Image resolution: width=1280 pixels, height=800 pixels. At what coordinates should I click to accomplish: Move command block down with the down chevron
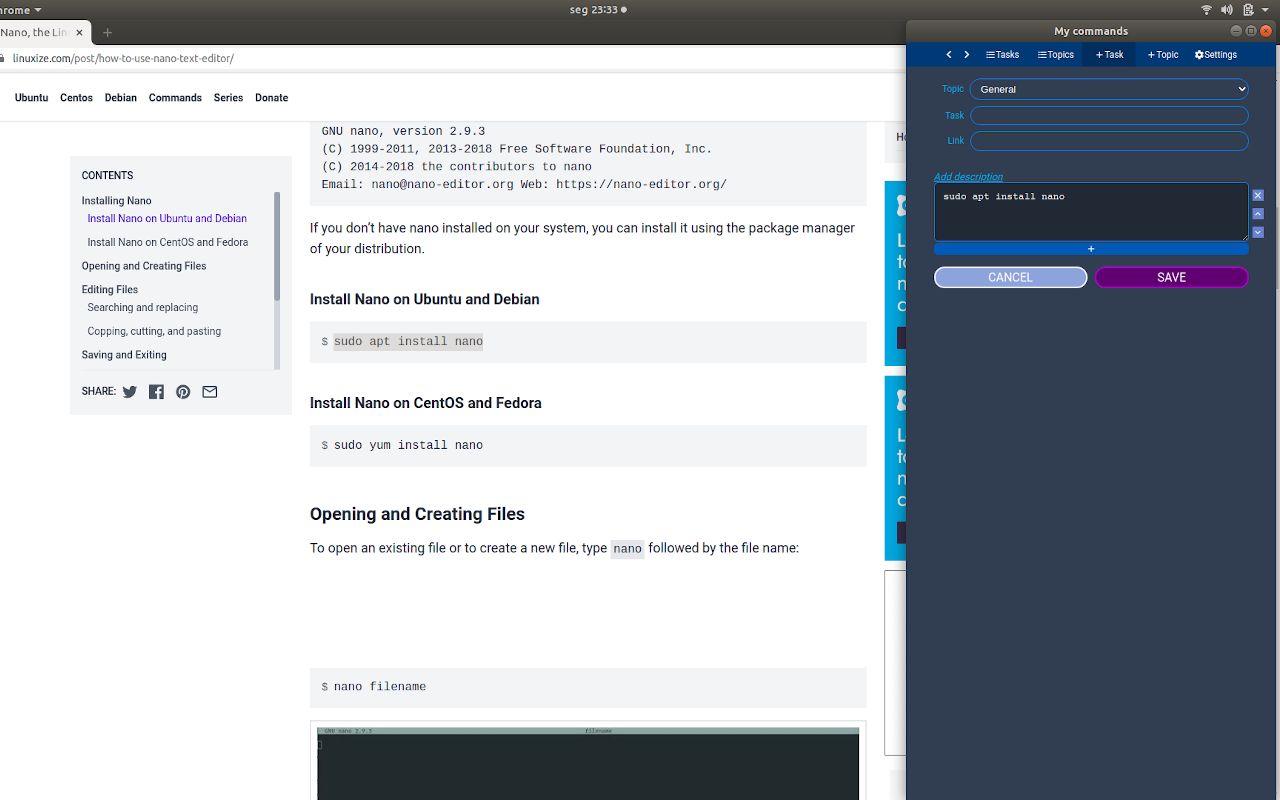pyautogui.click(x=1258, y=232)
